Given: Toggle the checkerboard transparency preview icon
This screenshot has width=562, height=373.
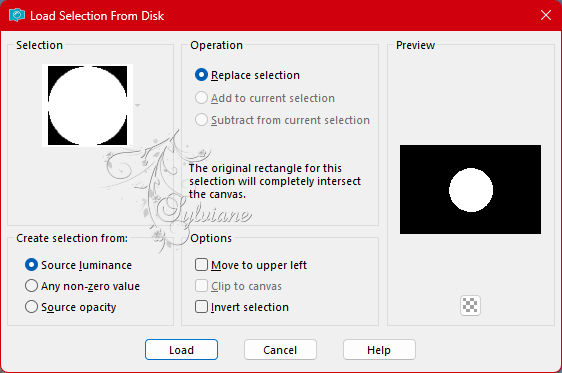Looking at the screenshot, I should (470, 305).
